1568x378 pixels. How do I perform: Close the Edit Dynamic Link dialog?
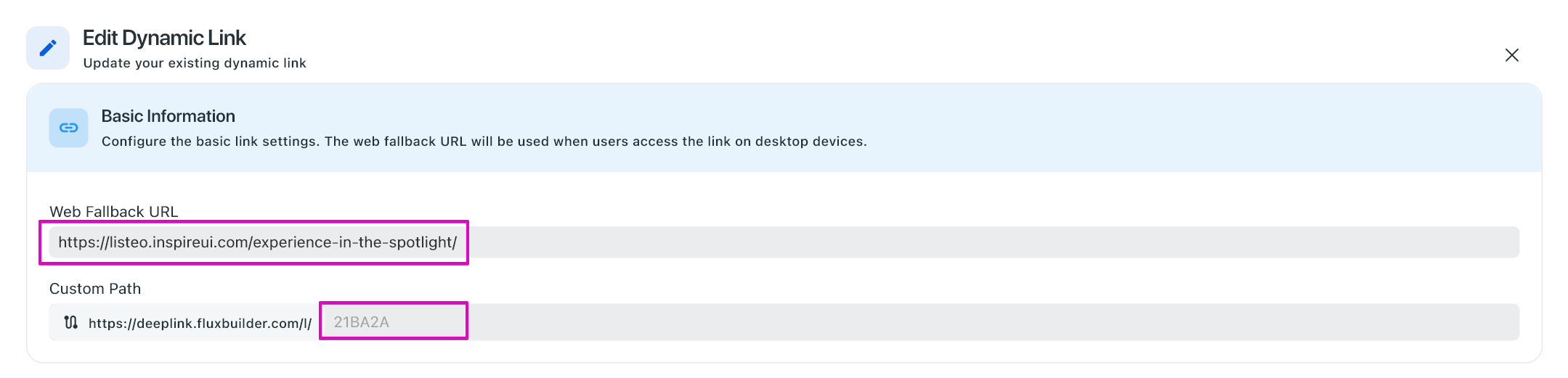(1511, 55)
